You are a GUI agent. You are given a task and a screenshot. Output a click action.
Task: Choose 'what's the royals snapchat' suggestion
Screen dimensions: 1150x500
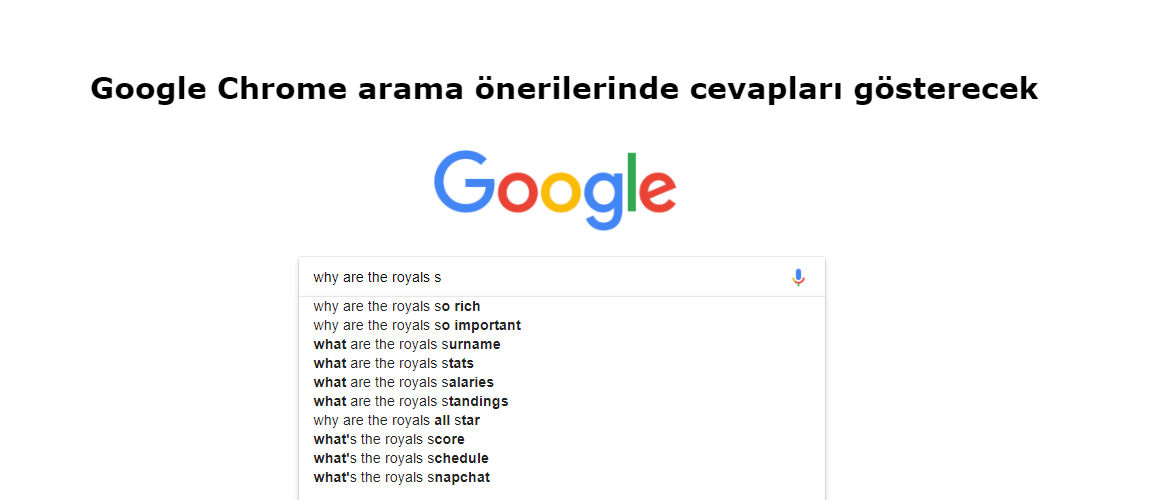click(402, 478)
